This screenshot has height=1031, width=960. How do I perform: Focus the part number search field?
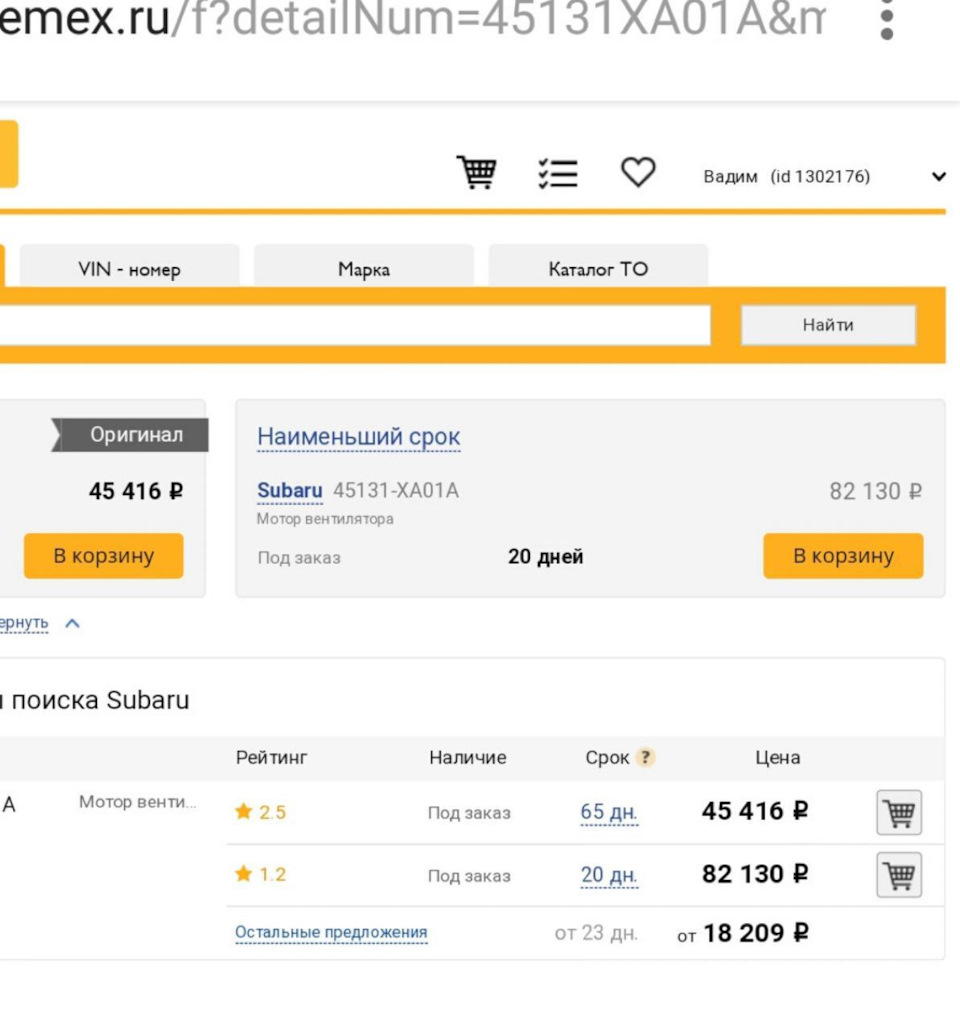pos(350,325)
